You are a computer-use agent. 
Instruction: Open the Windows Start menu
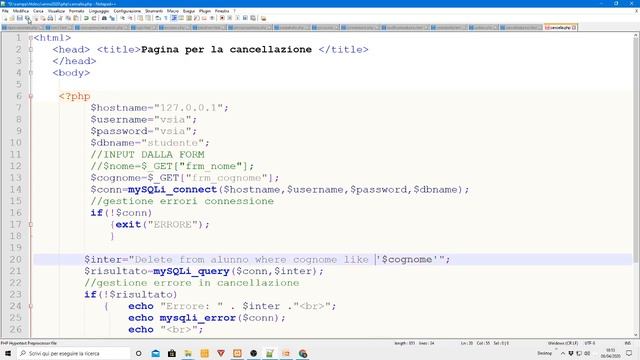point(8,353)
